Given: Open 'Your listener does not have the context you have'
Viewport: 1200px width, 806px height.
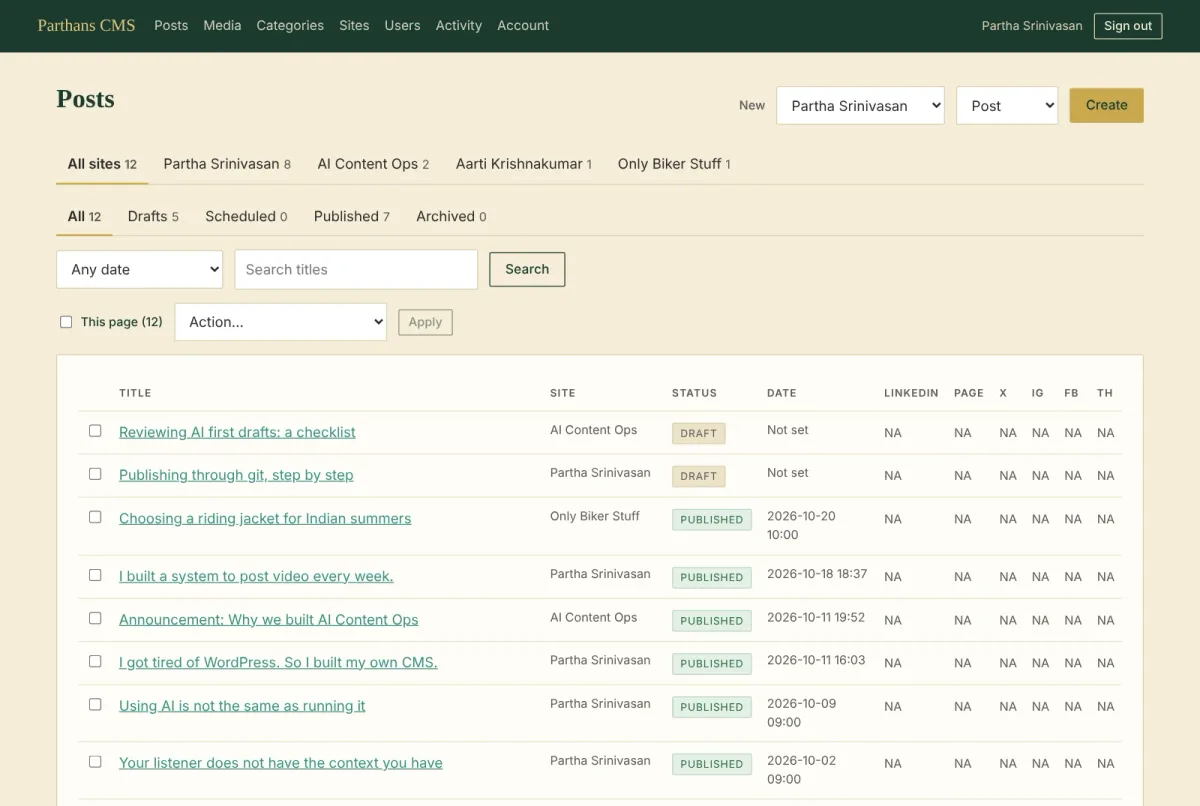Looking at the screenshot, I should (x=280, y=762).
